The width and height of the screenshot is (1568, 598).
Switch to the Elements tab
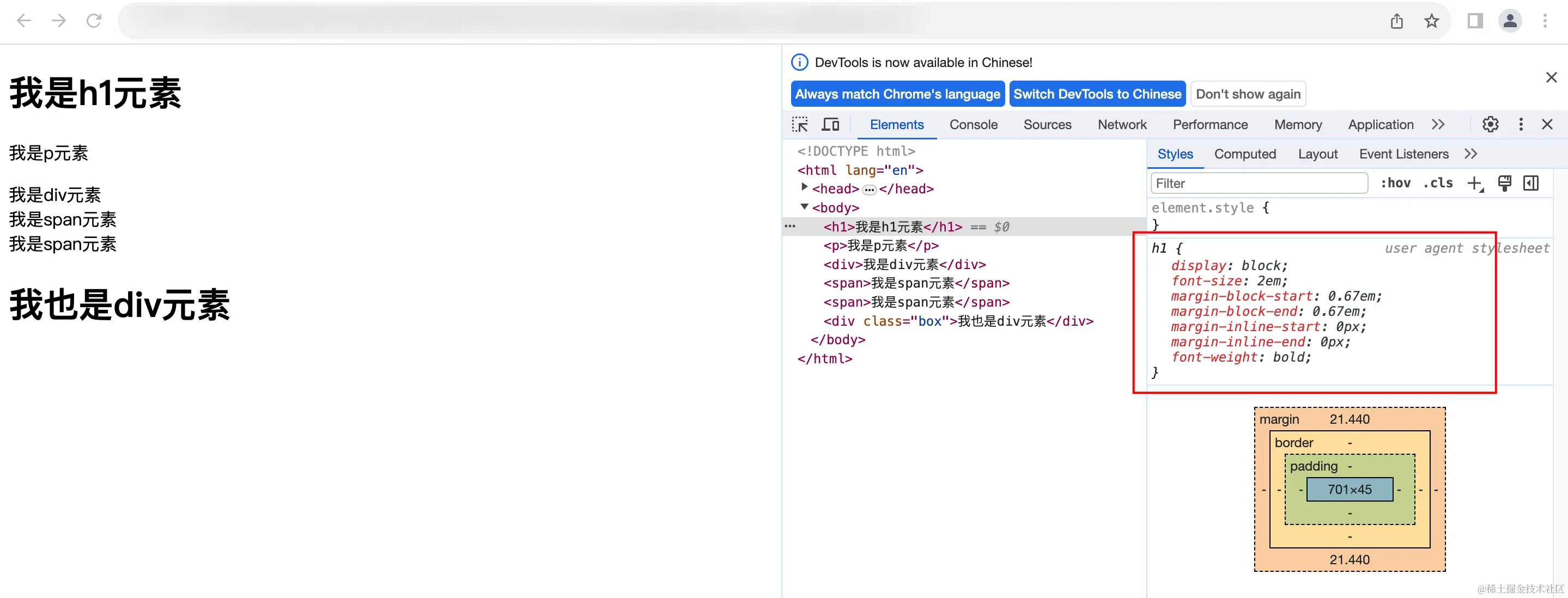click(x=897, y=125)
